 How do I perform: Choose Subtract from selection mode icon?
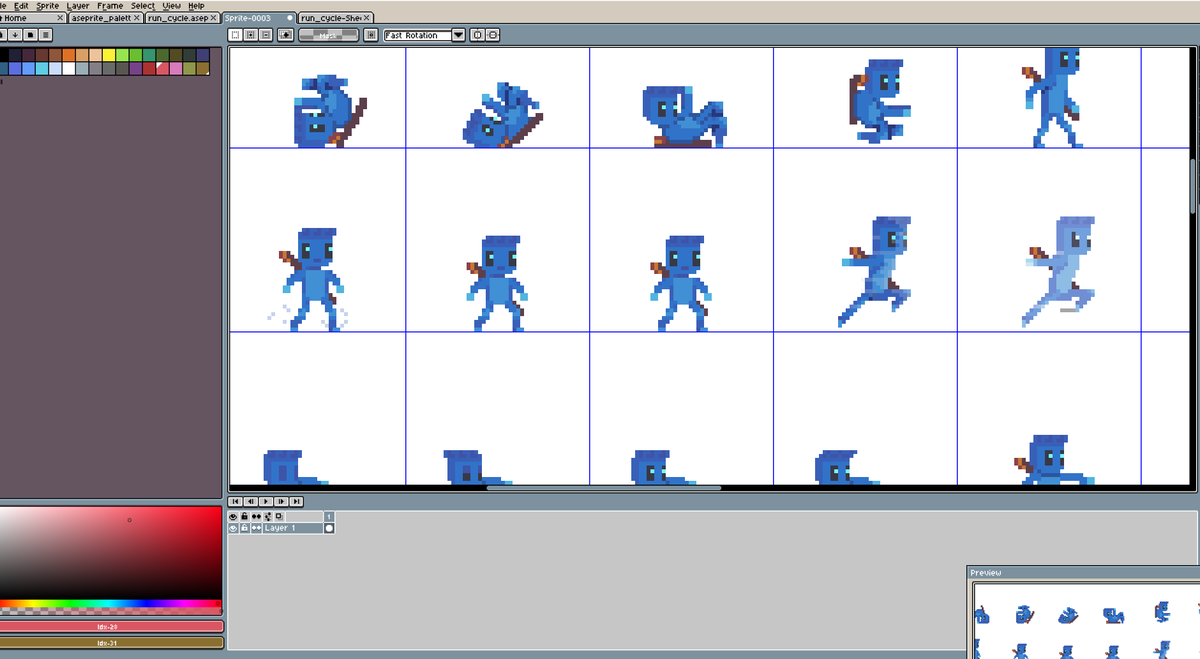[x=265, y=35]
